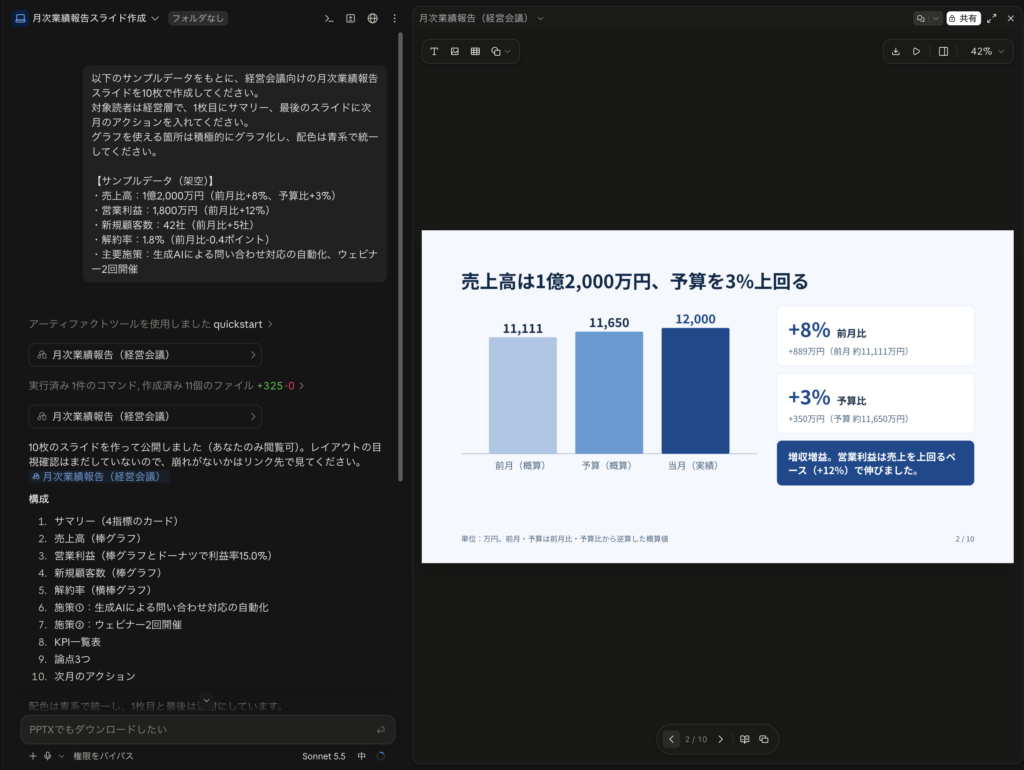Open the three-dot more menu
Screen dimensions: 1024x770
pos(394,18)
